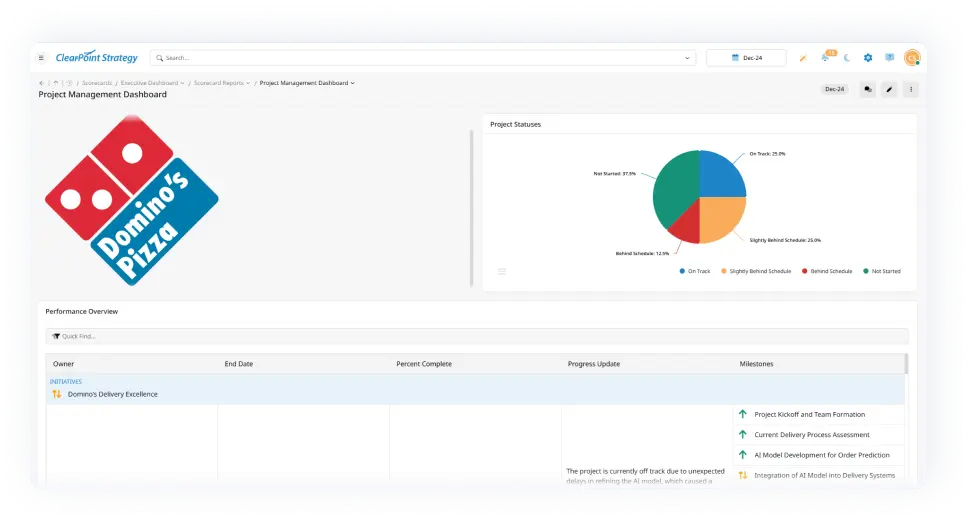Open the chart hamburger export menu

502,271
